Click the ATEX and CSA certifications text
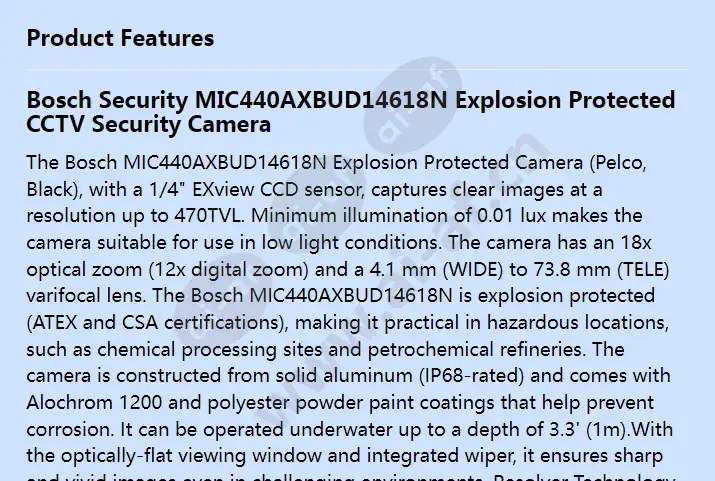Viewport: 715px width, 481px height. (155, 323)
